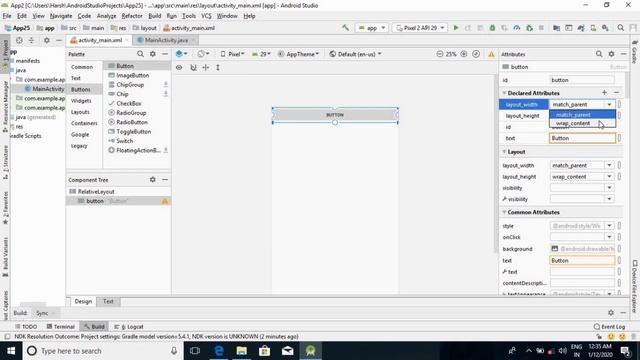
Task: Click the id field in Attributes
Action: (582, 80)
